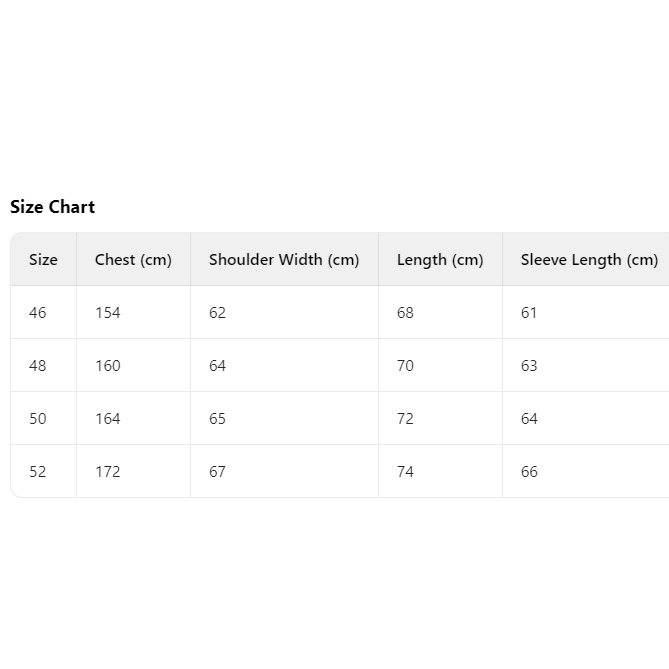Select the Size column header

tap(43, 260)
